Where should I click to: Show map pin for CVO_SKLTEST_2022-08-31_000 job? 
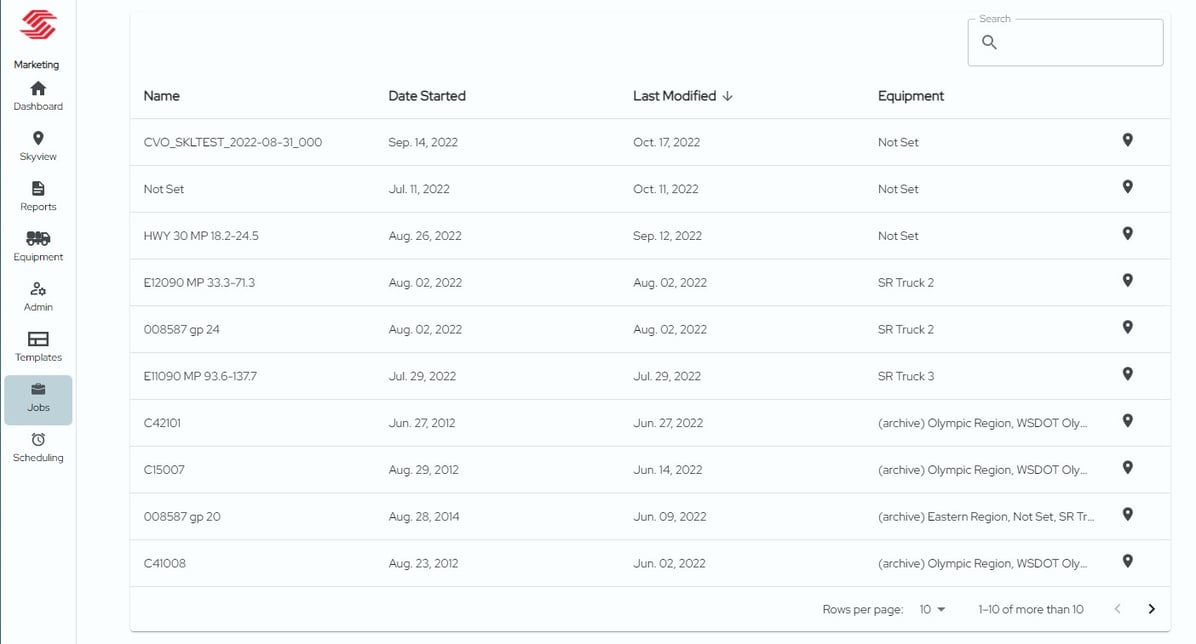(x=1127, y=140)
